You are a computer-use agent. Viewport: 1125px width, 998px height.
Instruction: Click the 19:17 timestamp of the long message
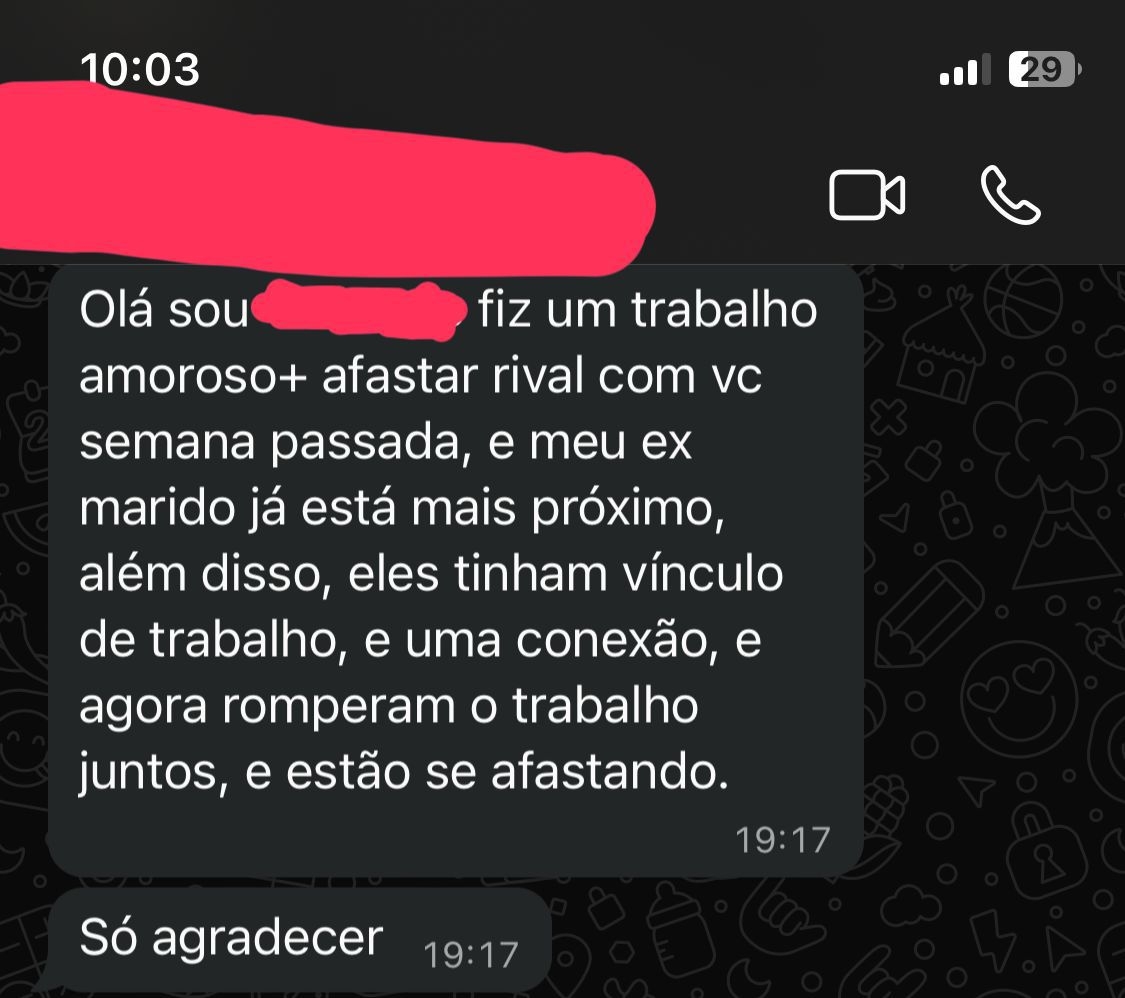coord(783,840)
